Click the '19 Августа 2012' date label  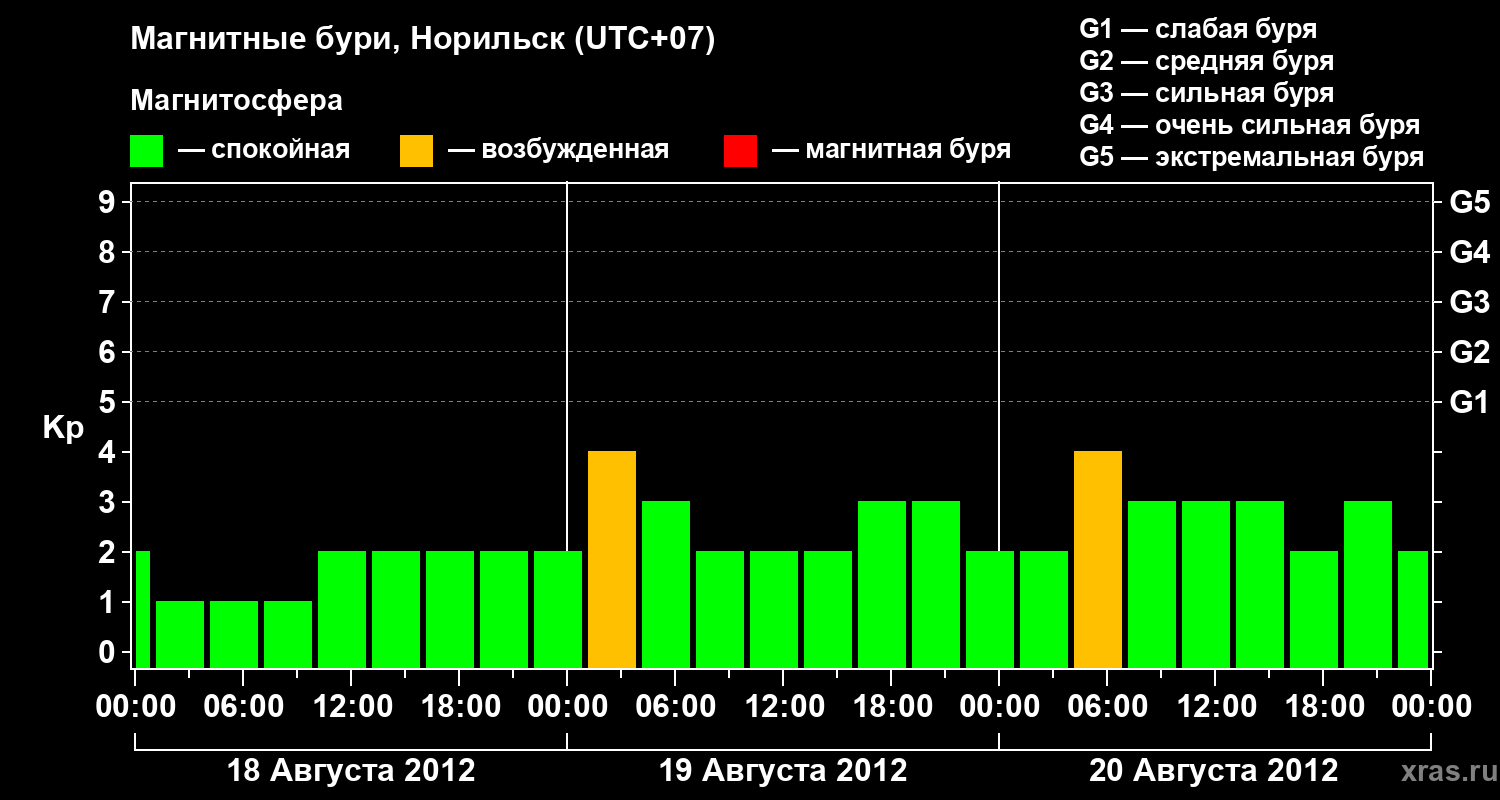[x=783, y=771]
